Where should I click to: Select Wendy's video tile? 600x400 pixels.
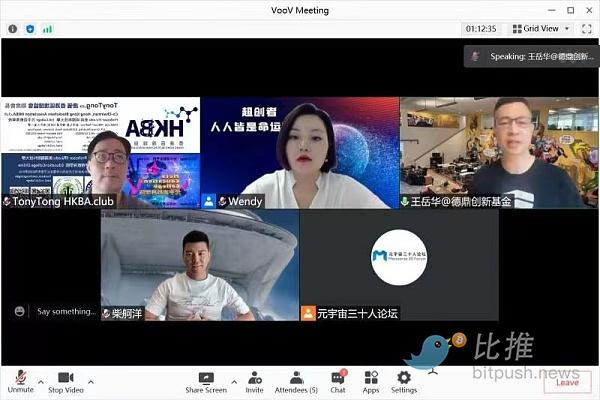(x=300, y=152)
